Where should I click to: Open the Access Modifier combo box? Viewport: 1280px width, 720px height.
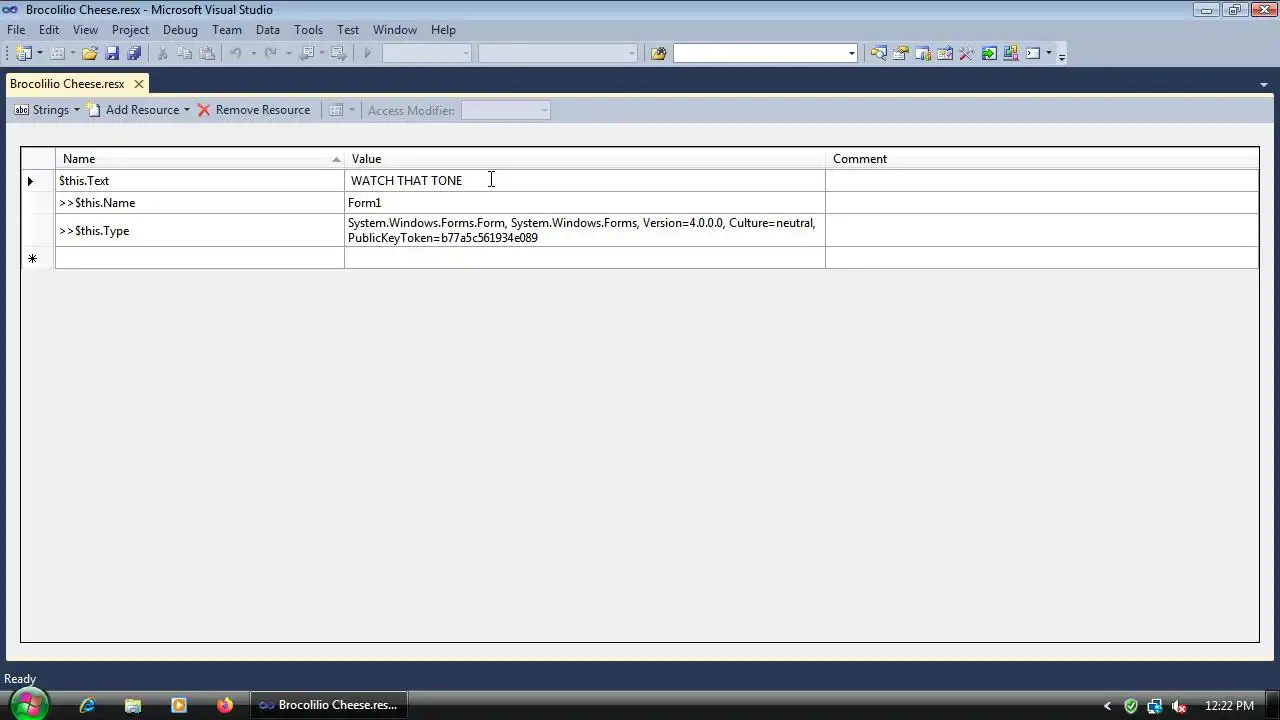point(506,110)
